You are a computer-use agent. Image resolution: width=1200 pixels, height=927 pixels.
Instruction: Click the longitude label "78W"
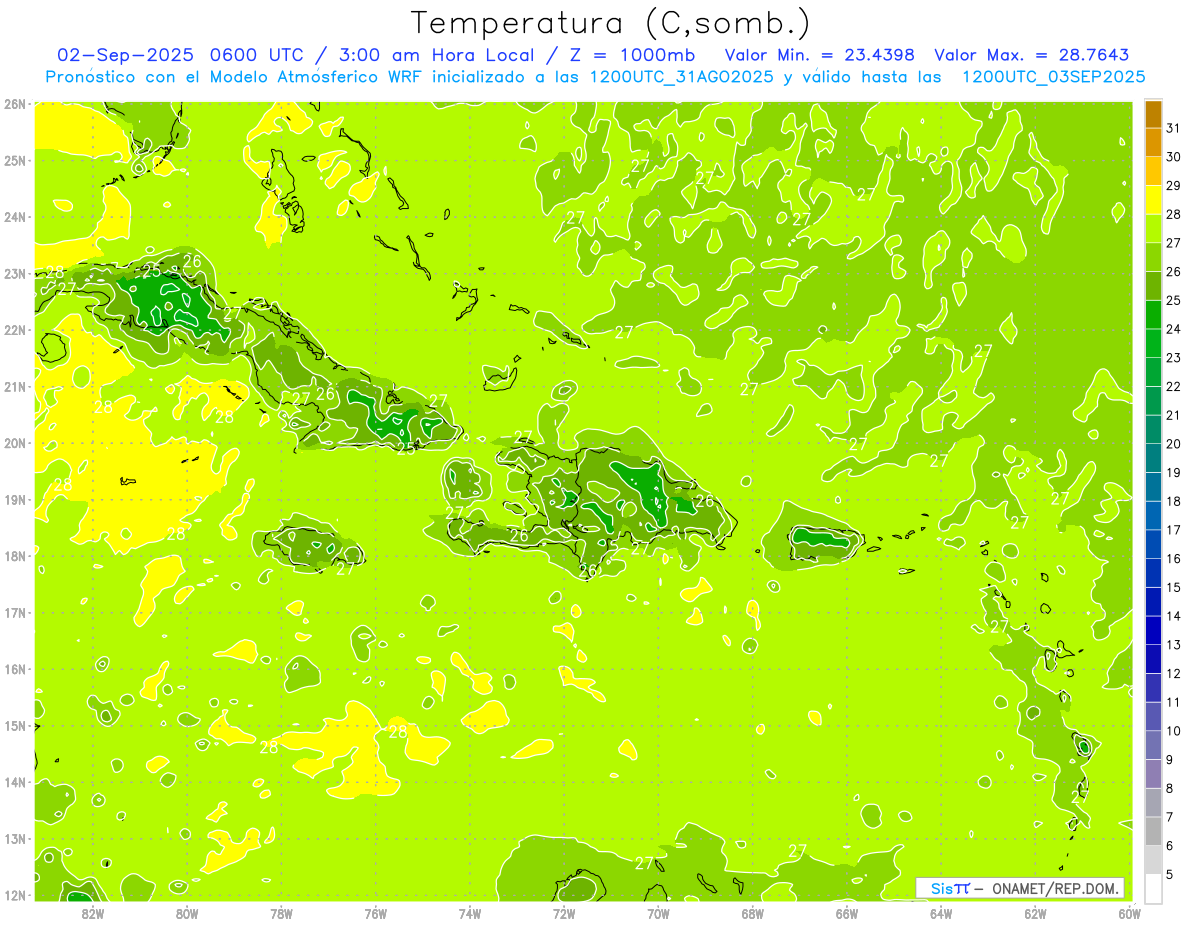coord(281,912)
